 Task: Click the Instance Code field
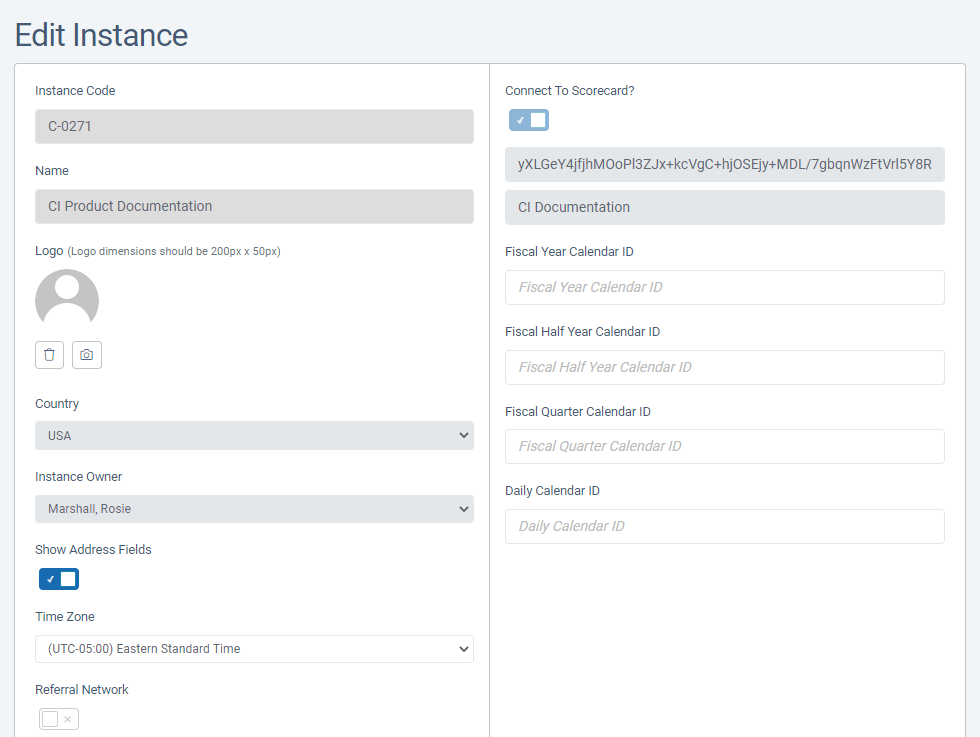pos(254,127)
